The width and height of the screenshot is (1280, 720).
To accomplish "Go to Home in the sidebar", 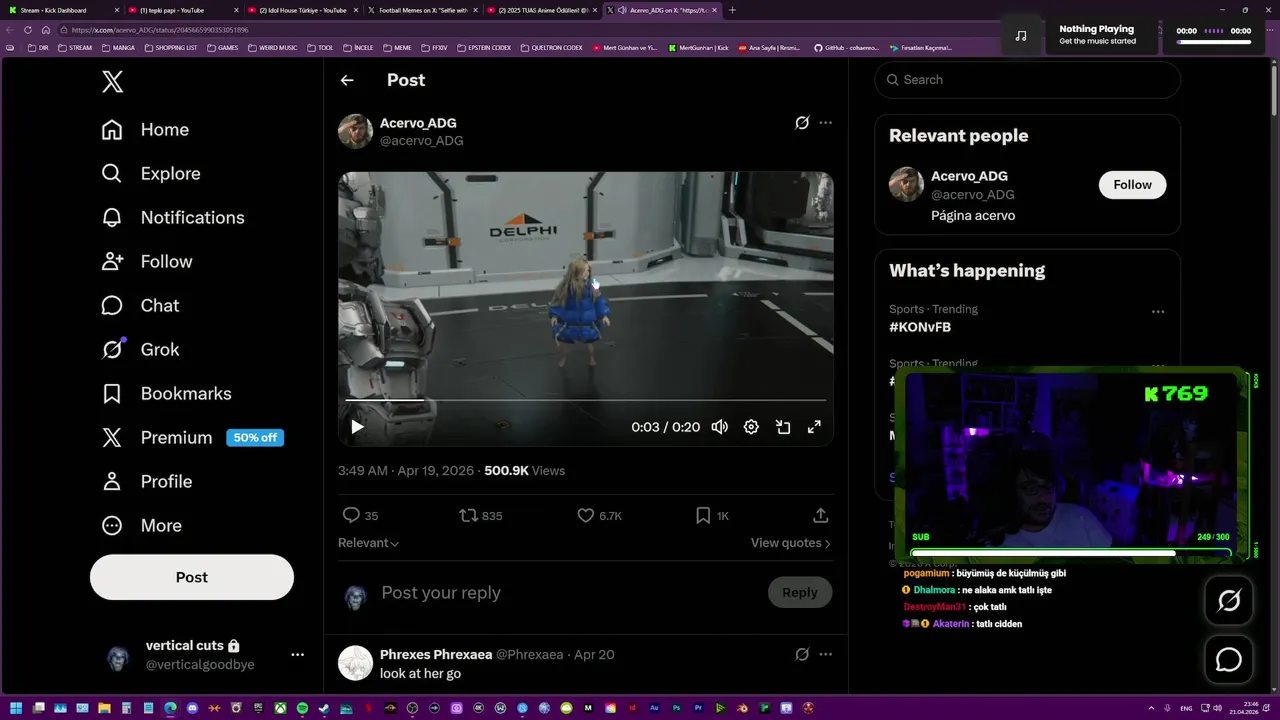I will point(145,130).
